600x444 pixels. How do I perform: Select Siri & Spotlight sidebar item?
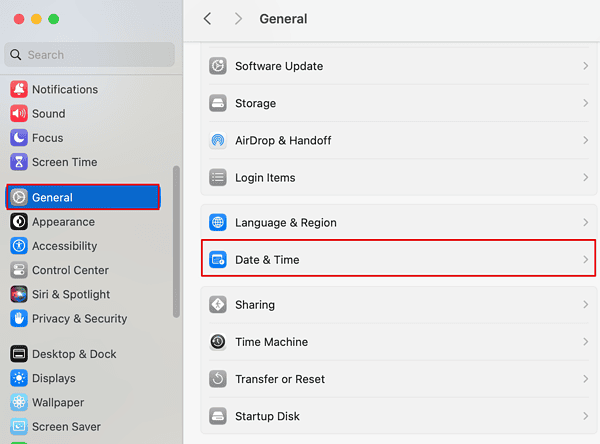click(x=70, y=294)
